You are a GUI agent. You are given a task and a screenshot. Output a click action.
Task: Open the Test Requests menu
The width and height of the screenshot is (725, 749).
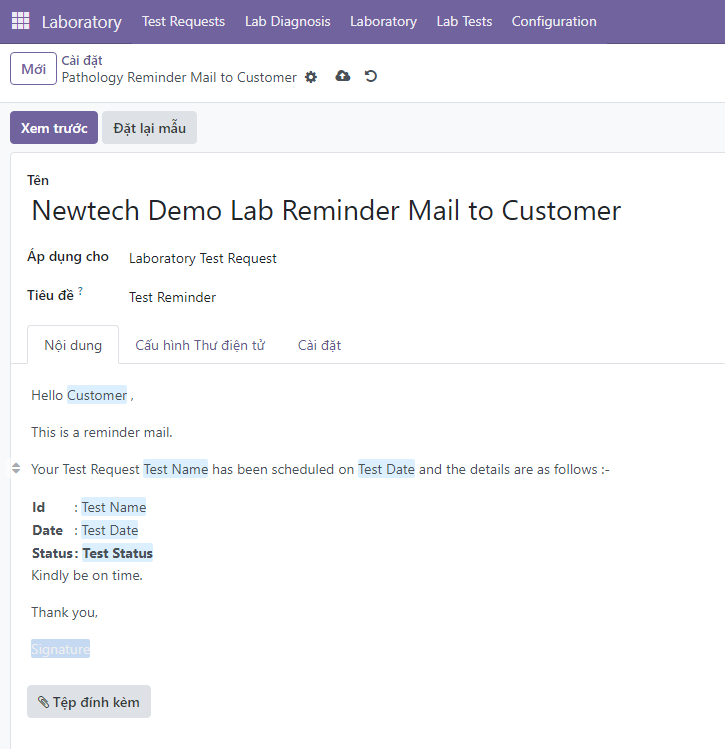coord(183,21)
